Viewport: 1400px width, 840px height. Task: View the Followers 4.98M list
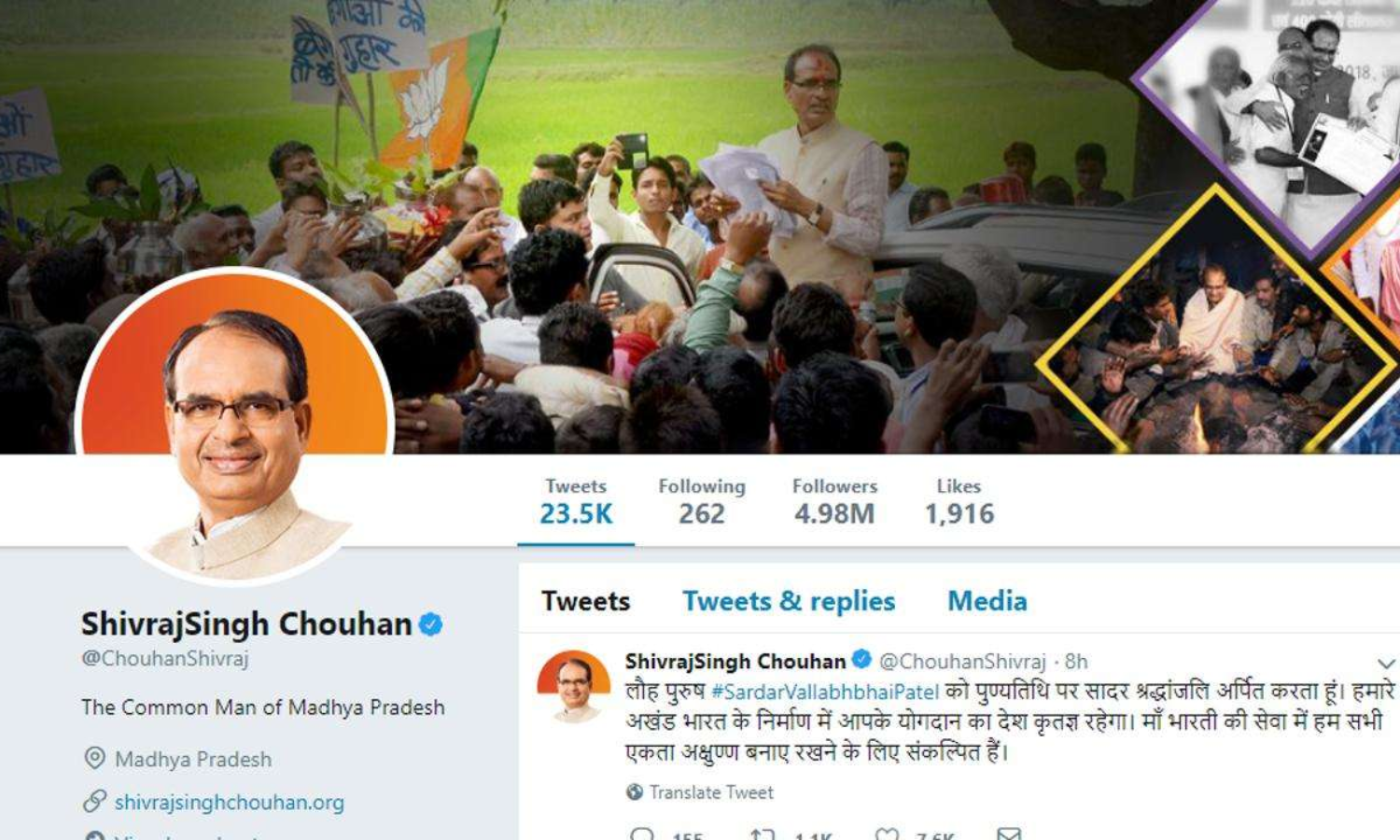tap(834, 502)
